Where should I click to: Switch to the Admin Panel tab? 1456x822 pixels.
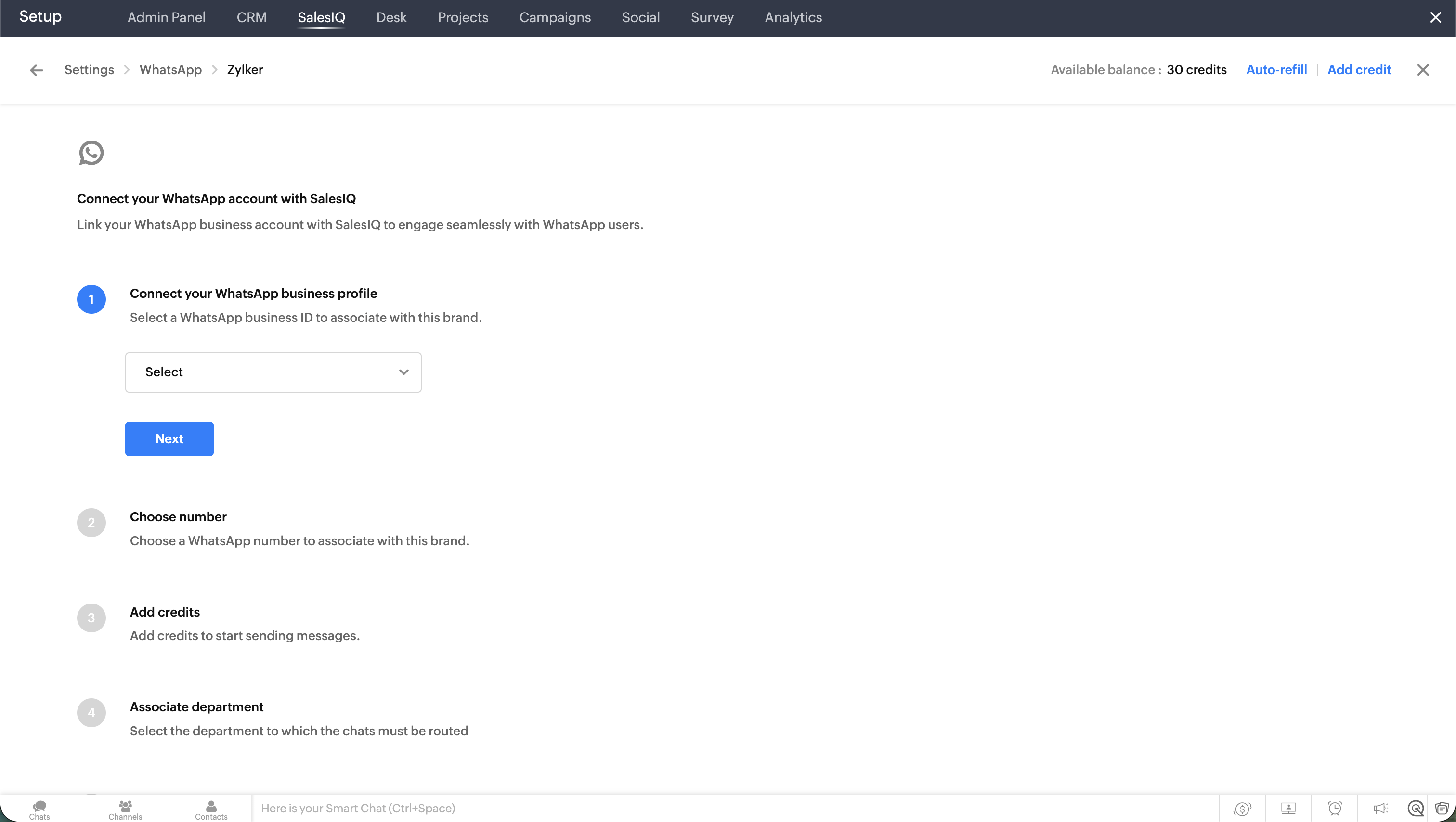[167, 17]
